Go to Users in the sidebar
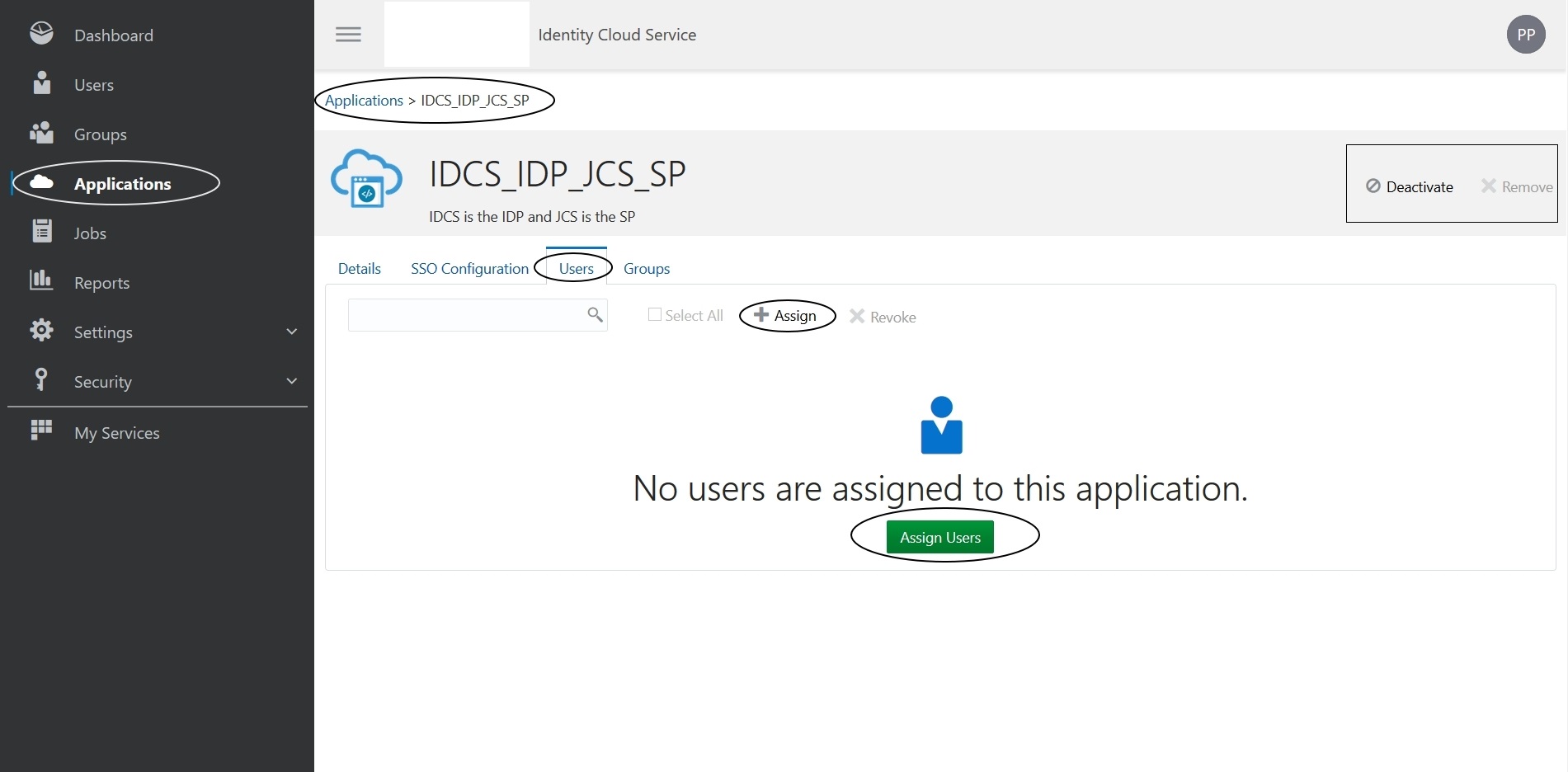The image size is (1568, 772). [94, 85]
